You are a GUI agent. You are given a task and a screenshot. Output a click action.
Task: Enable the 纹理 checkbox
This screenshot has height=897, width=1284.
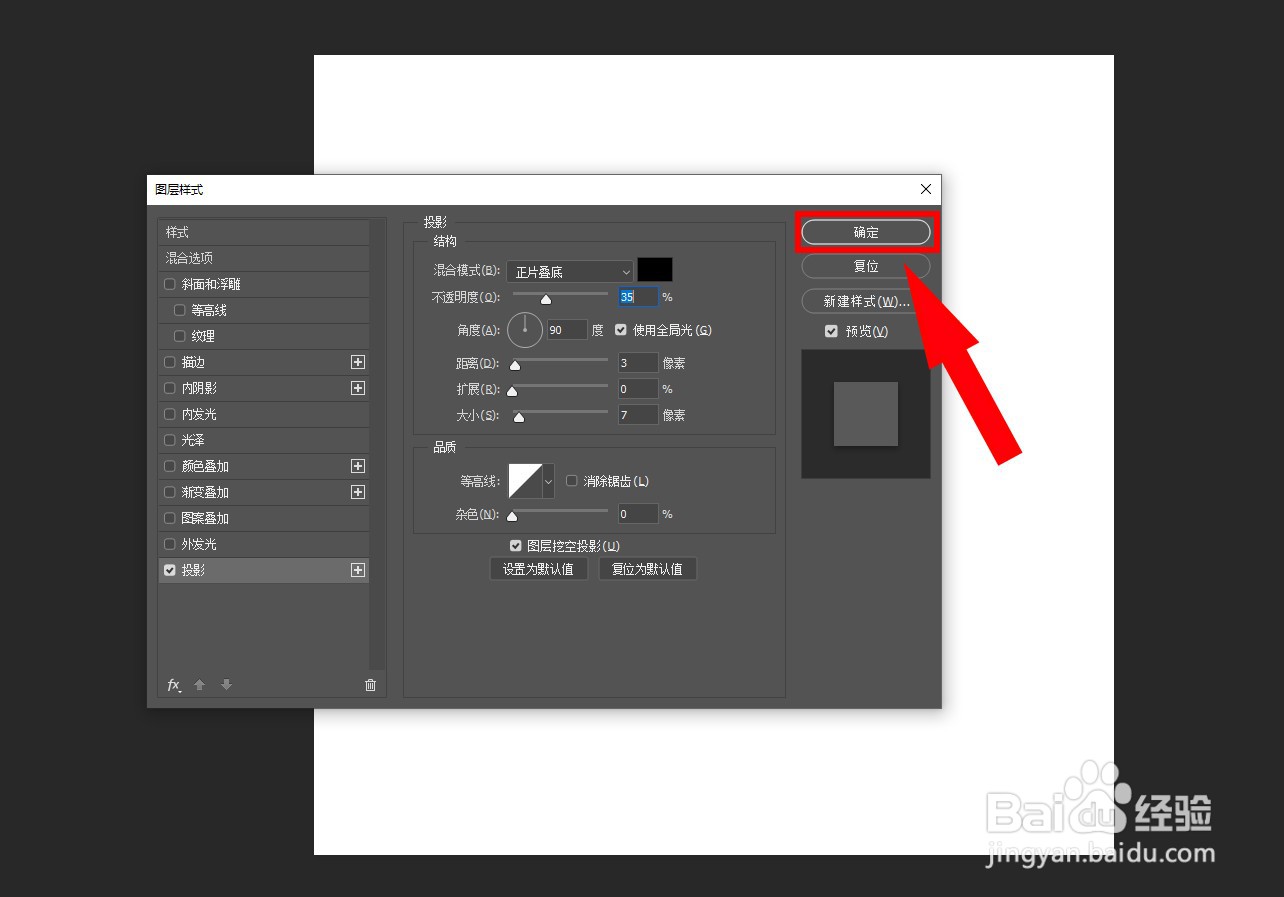[180, 336]
